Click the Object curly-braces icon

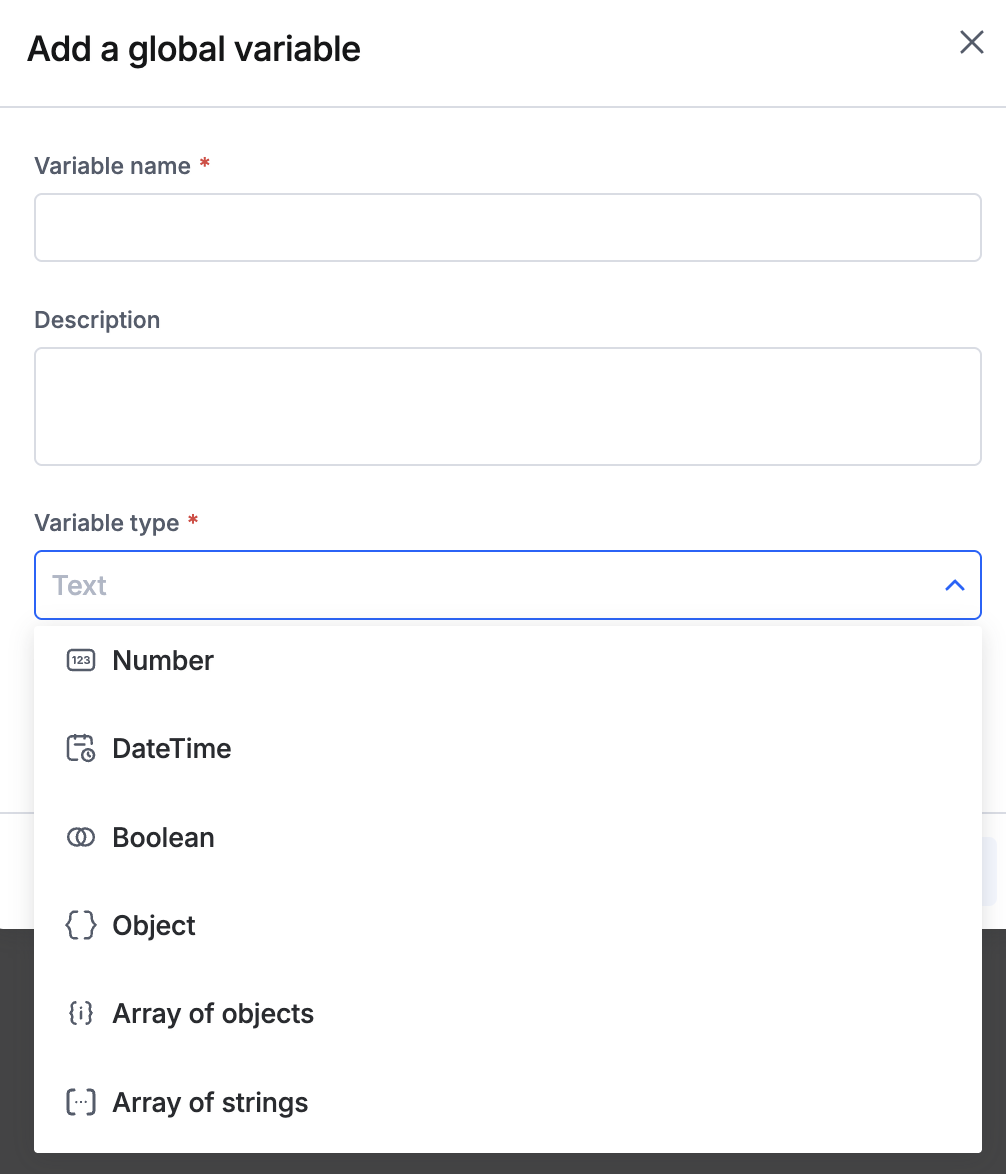point(80,925)
